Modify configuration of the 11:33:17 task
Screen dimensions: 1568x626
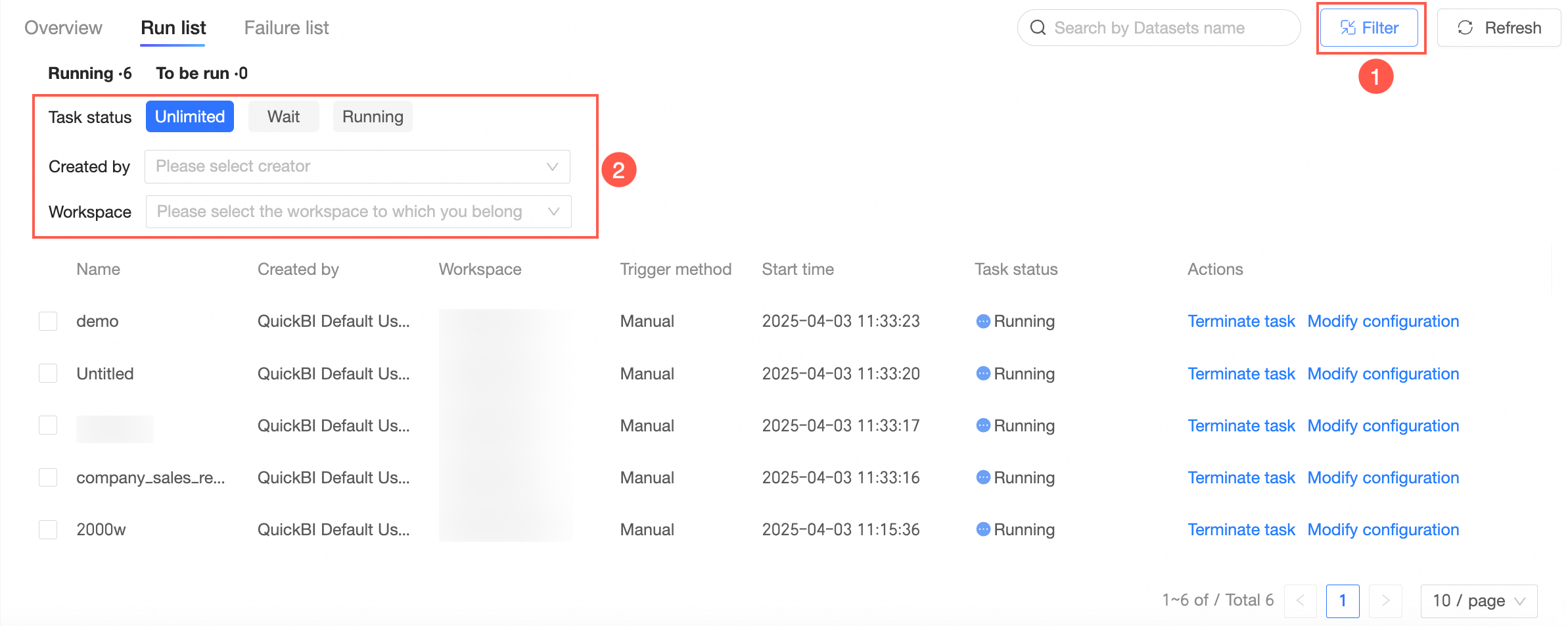(x=1383, y=425)
